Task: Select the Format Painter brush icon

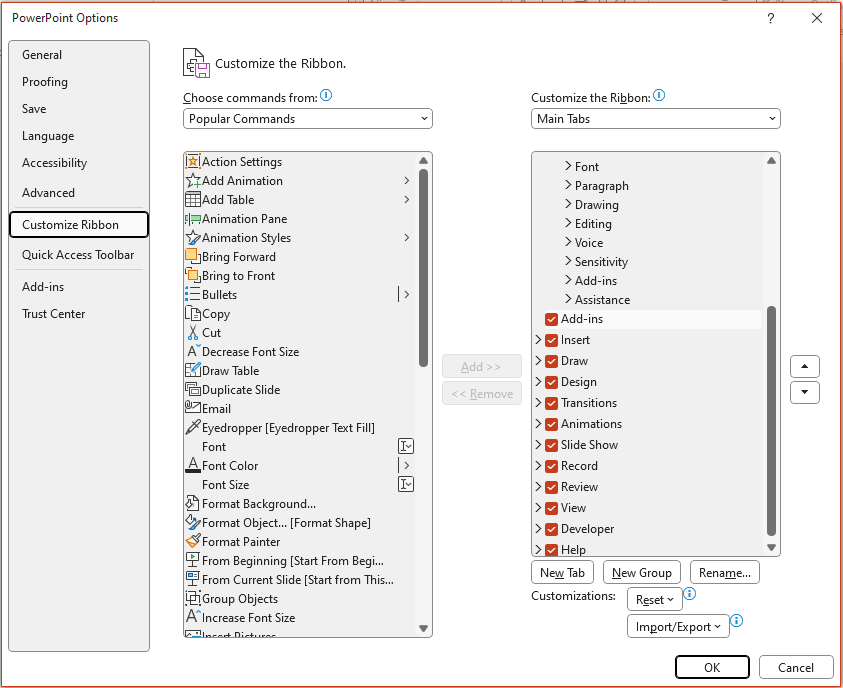Action: (x=192, y=541)
